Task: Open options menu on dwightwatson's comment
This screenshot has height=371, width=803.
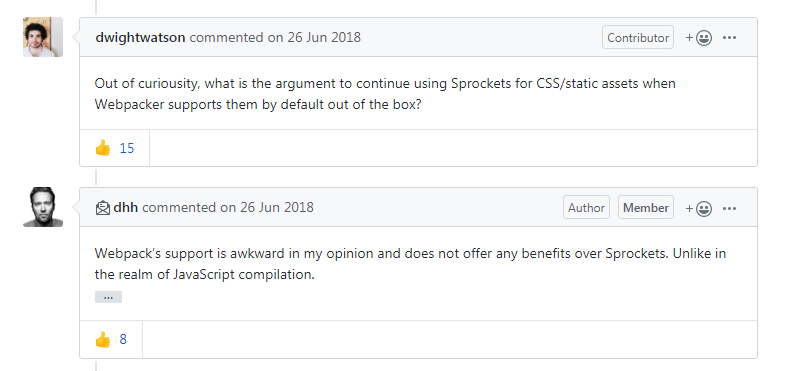Action: tap(729, 37)
